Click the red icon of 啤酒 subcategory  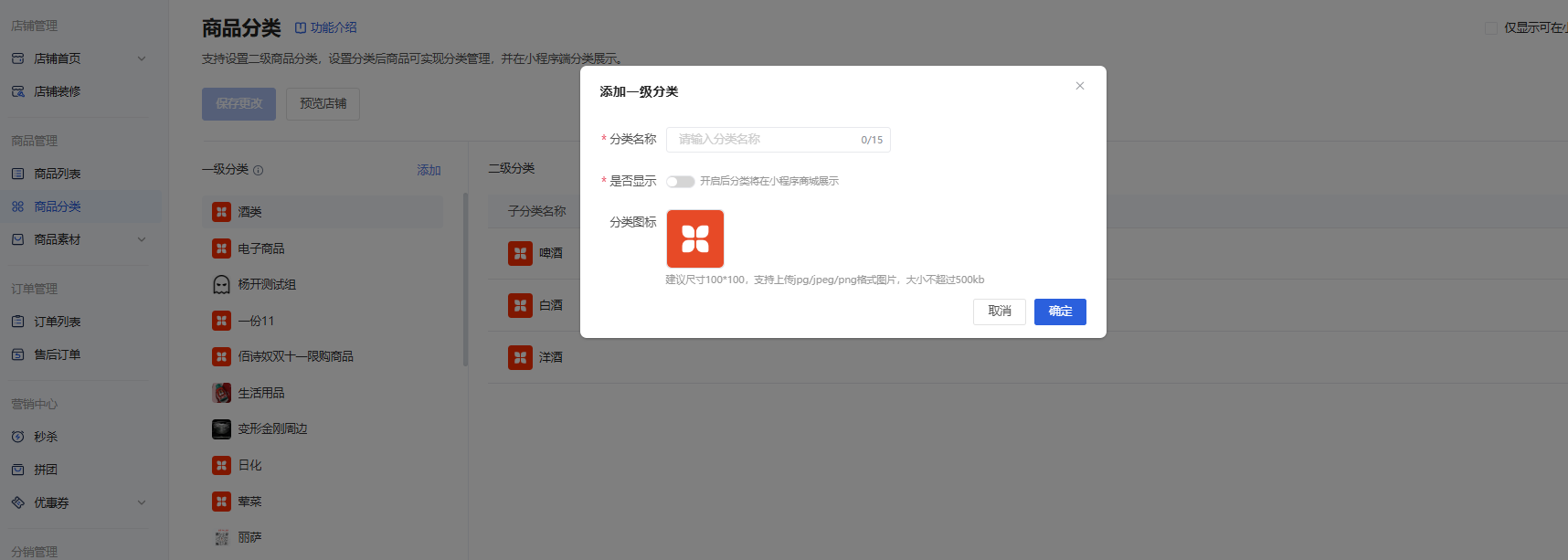pyautogui.click(x=520, y=253)
